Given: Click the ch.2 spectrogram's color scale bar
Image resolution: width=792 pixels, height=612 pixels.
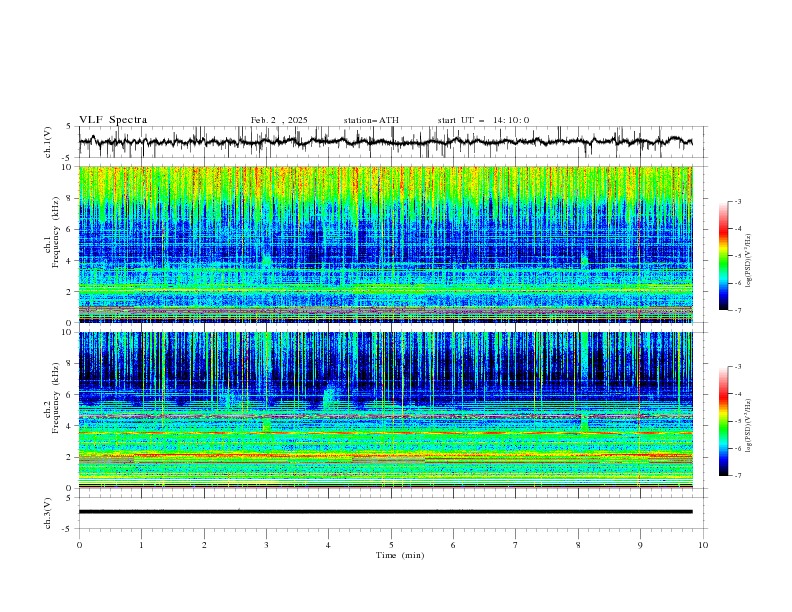Looking at the screenshot, I should [x=723, y=421].
